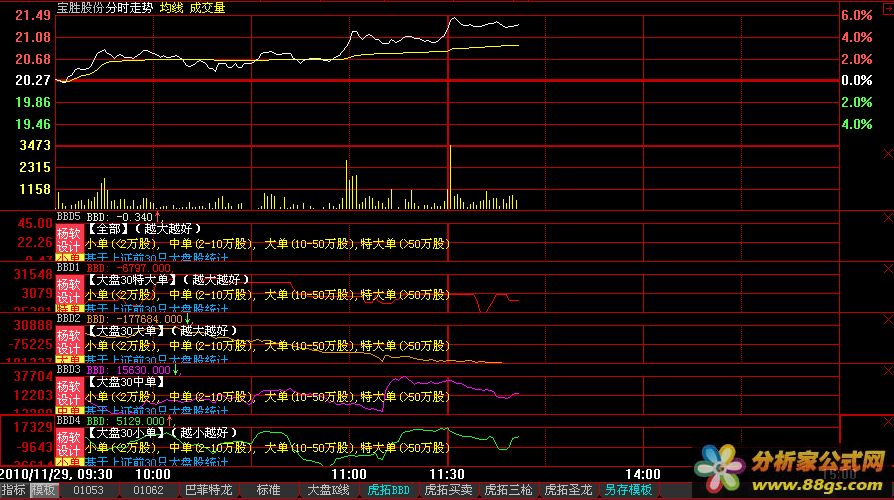The width and height of the screenshot is (894, 500).
Task: Click the 0.0% percentage axis label
Action: [857, 80]
